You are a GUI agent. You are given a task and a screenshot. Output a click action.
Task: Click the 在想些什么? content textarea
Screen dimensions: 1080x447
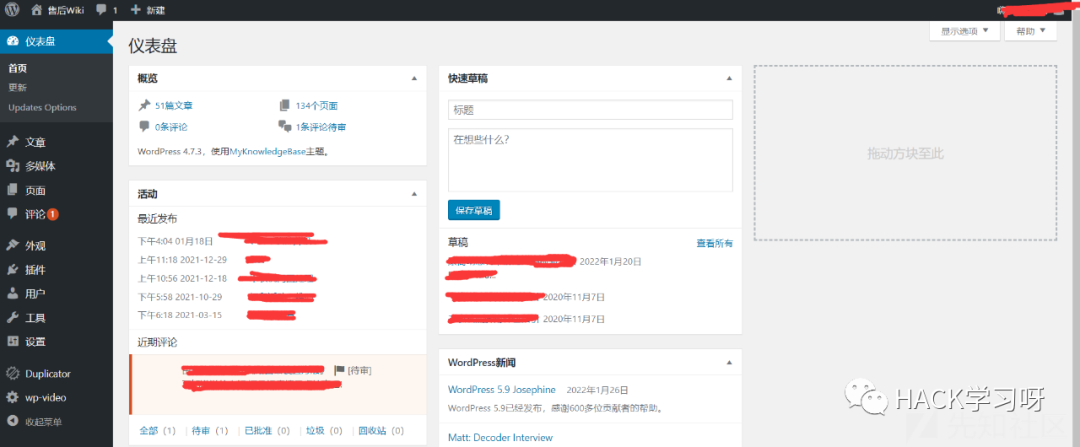[x=590, y=160]
